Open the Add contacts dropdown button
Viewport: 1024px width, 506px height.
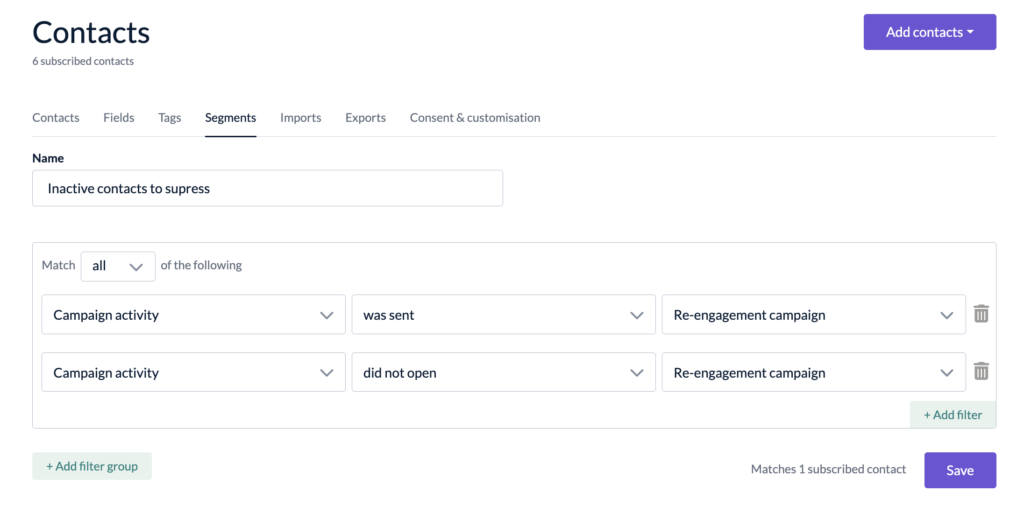click(x=929, y=32)
